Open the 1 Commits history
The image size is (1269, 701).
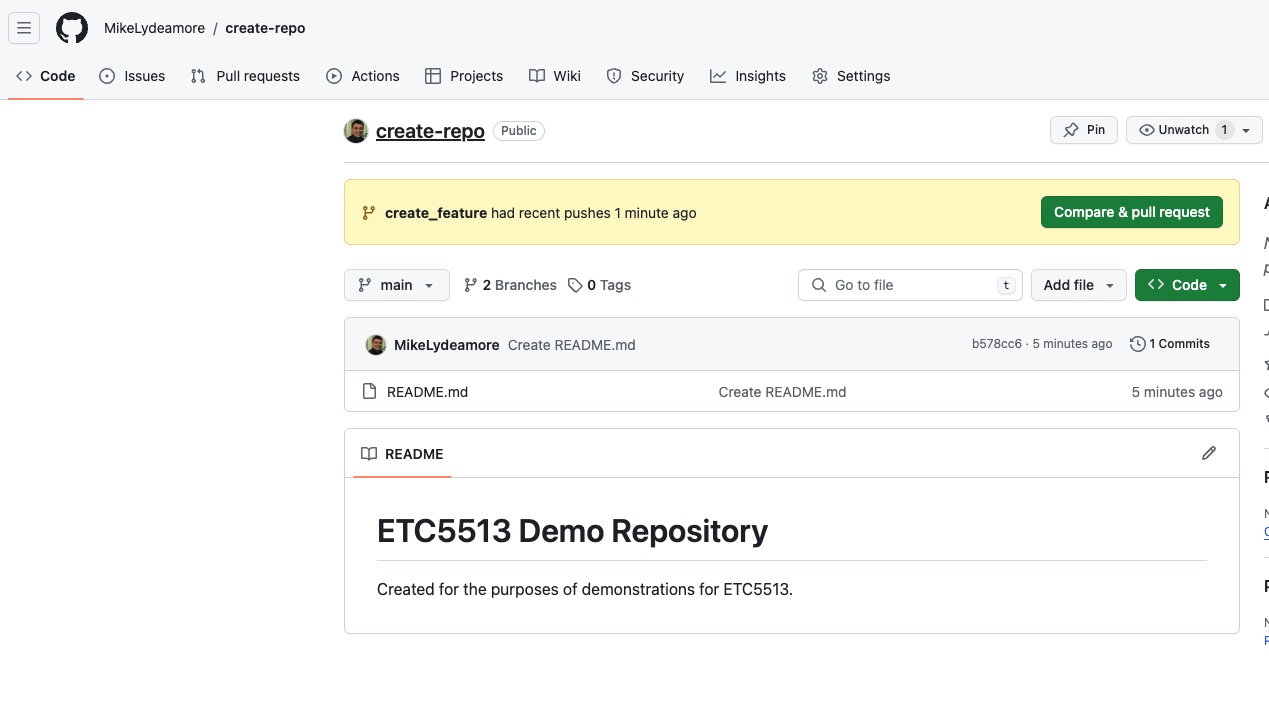click(1169, 344)
